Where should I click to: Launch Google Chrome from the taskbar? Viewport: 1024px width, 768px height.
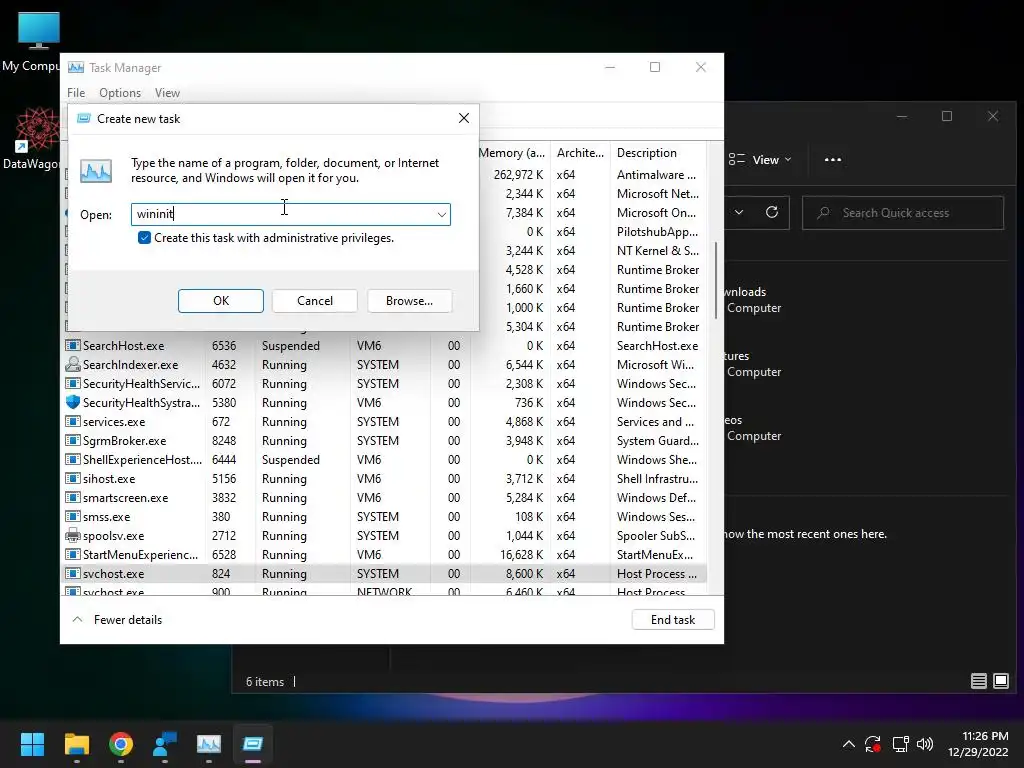121,744
